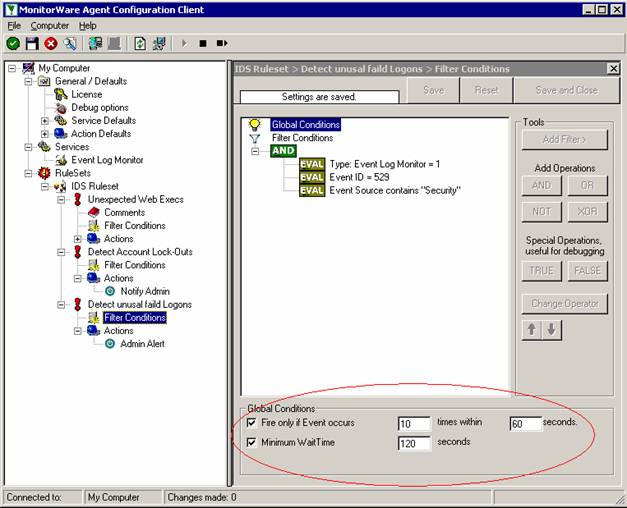The image size is (627, 508).
Task: Click the OR operation button
Action: [587, 186]
